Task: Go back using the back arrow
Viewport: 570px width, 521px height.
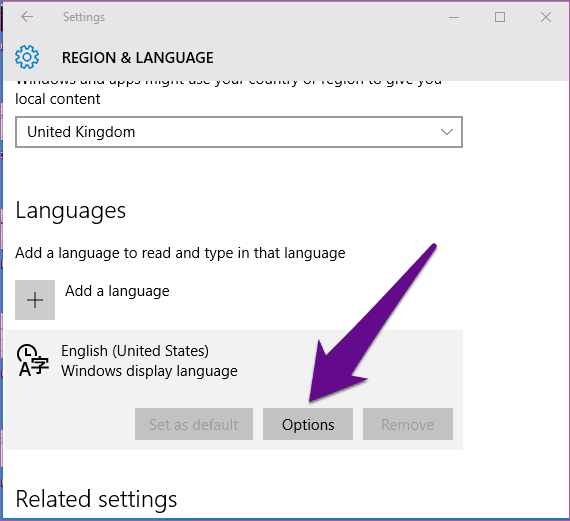Action: [27, 17]
